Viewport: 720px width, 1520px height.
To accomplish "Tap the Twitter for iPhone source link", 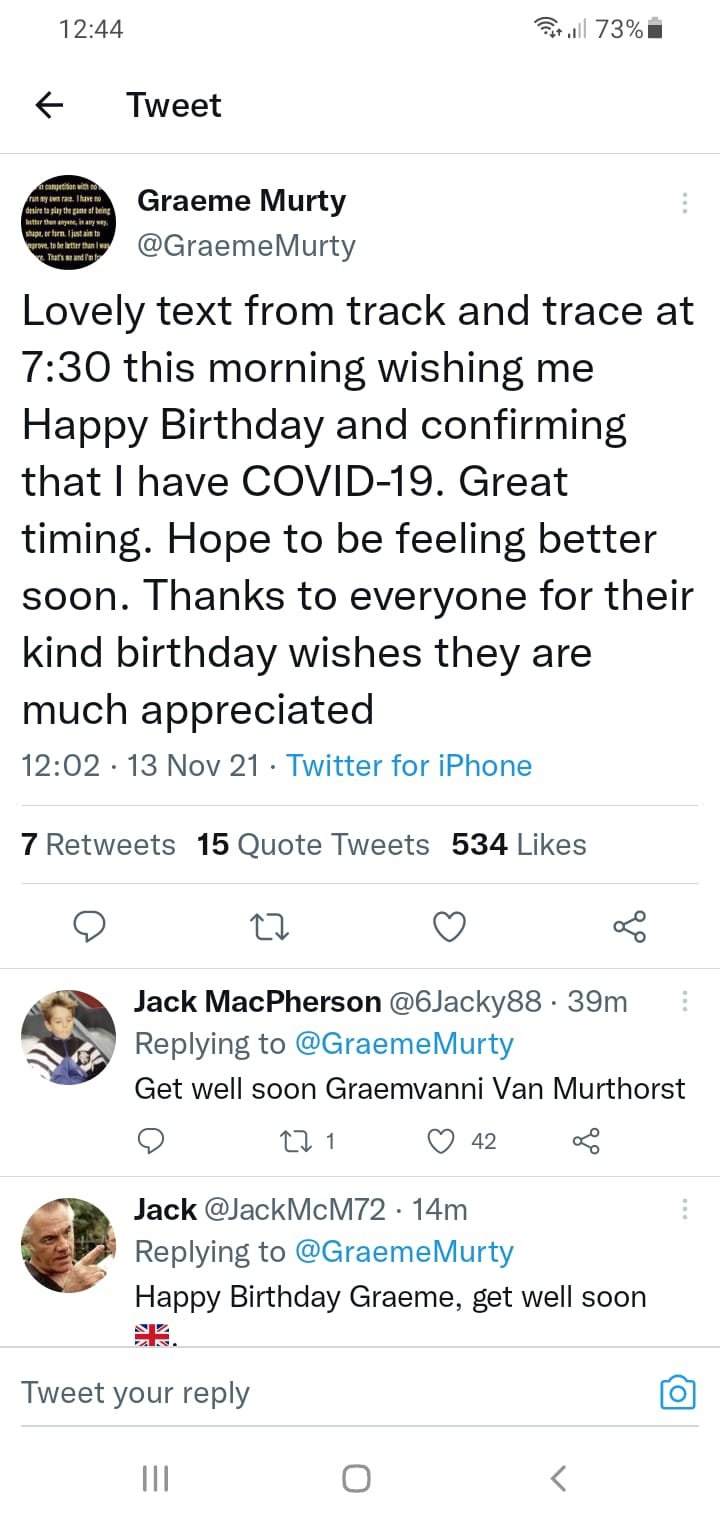I will click(409, 766).
